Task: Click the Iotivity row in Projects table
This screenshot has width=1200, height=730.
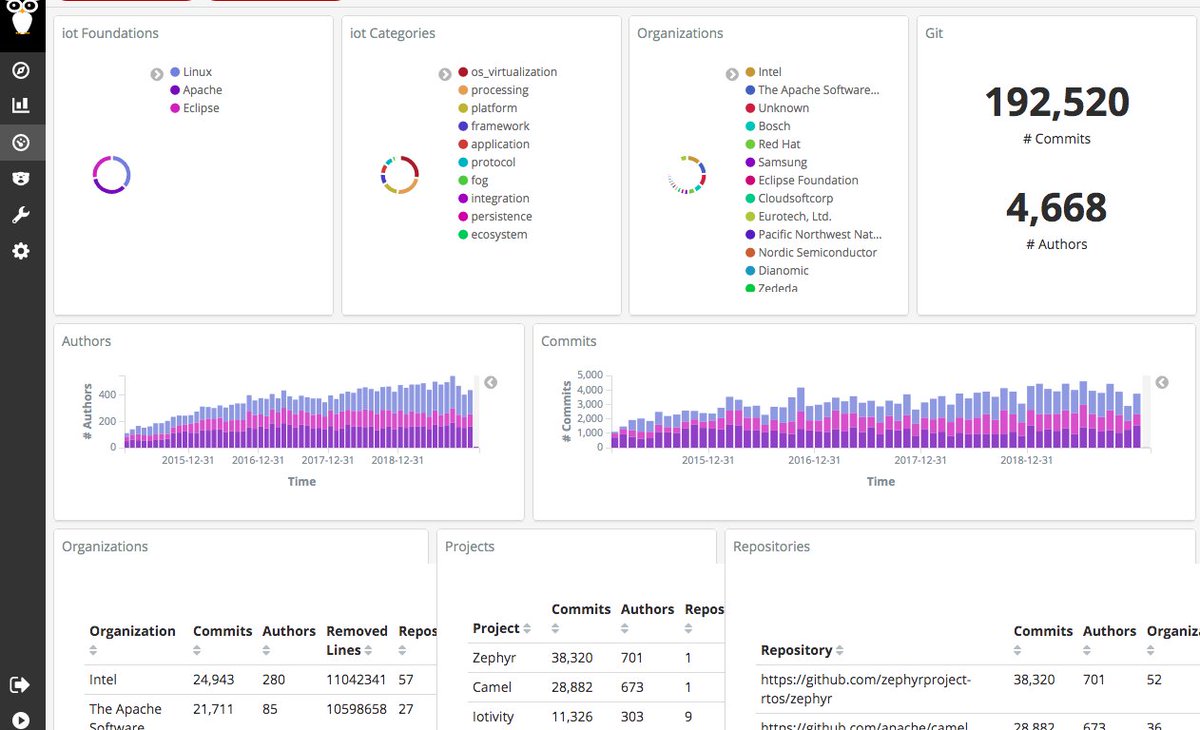Action: click(x=597, y=716)
